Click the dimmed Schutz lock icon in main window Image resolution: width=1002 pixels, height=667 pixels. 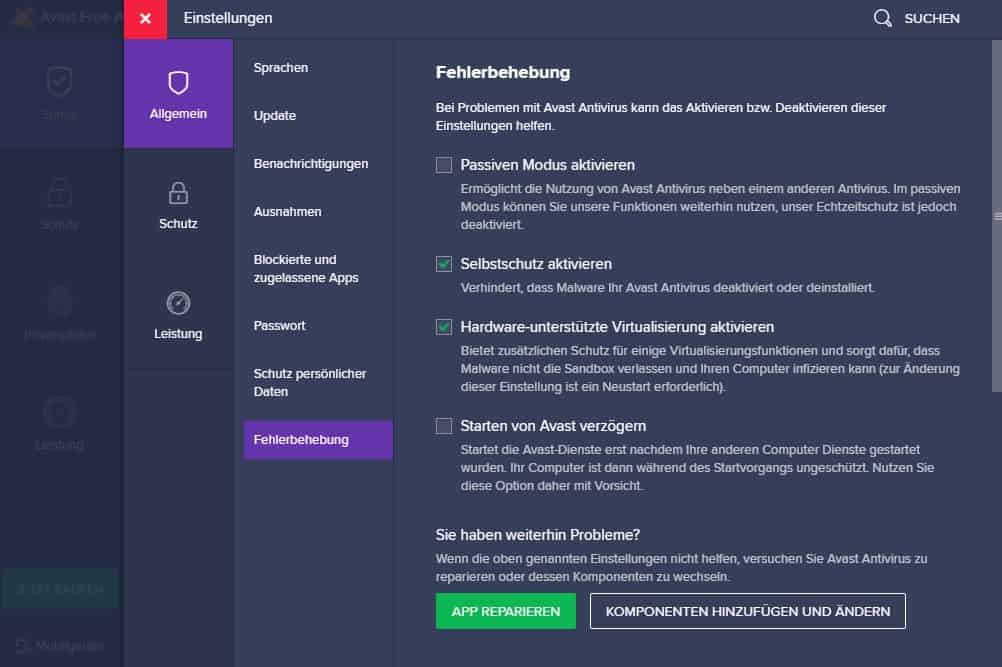(x=59, y=192)
